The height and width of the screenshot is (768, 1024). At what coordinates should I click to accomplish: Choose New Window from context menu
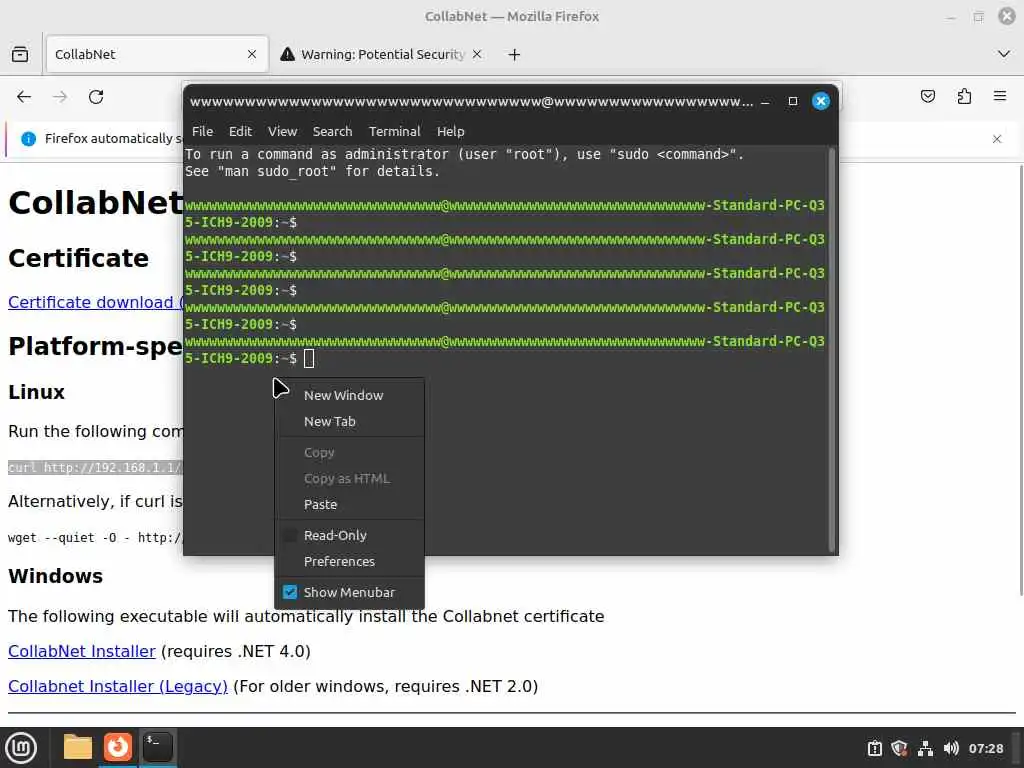point(349,395)
